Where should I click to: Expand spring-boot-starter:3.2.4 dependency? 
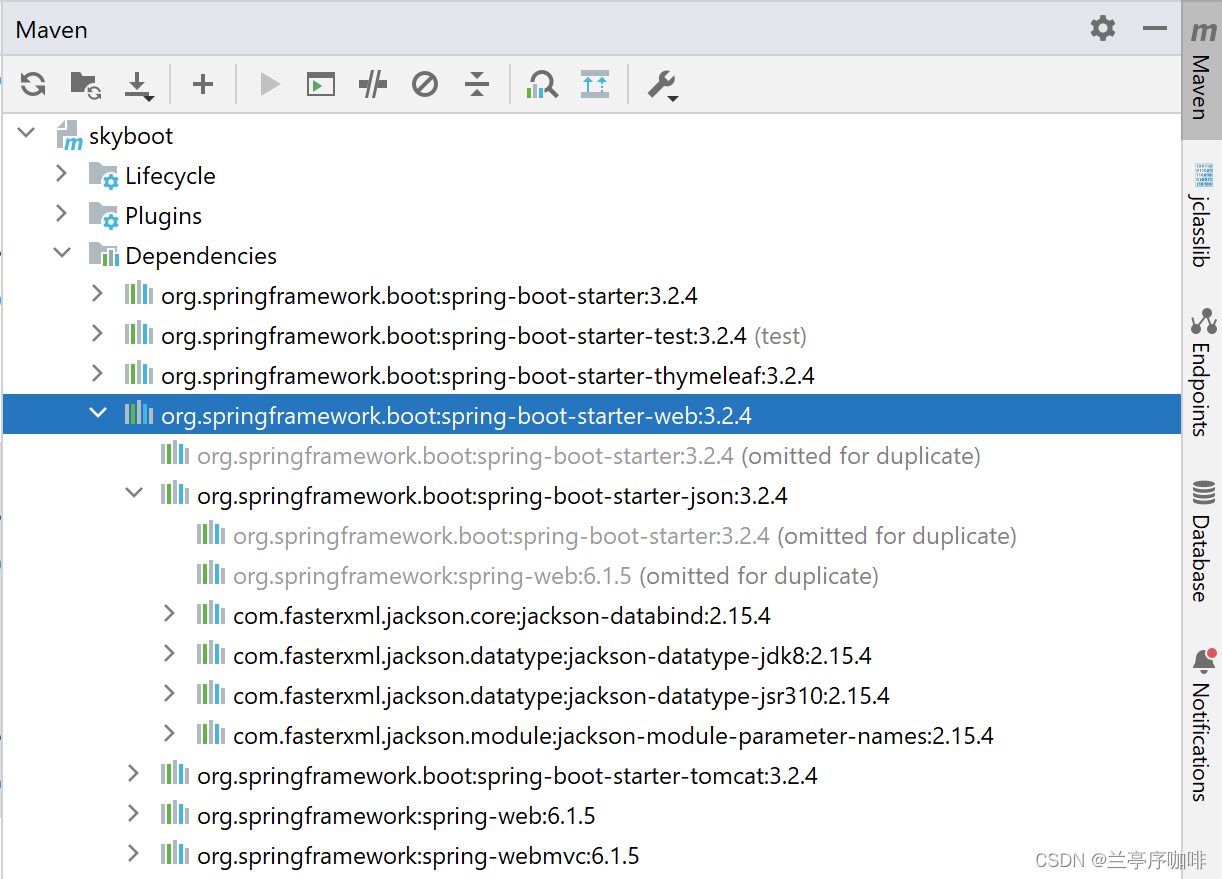pos(97,293)
